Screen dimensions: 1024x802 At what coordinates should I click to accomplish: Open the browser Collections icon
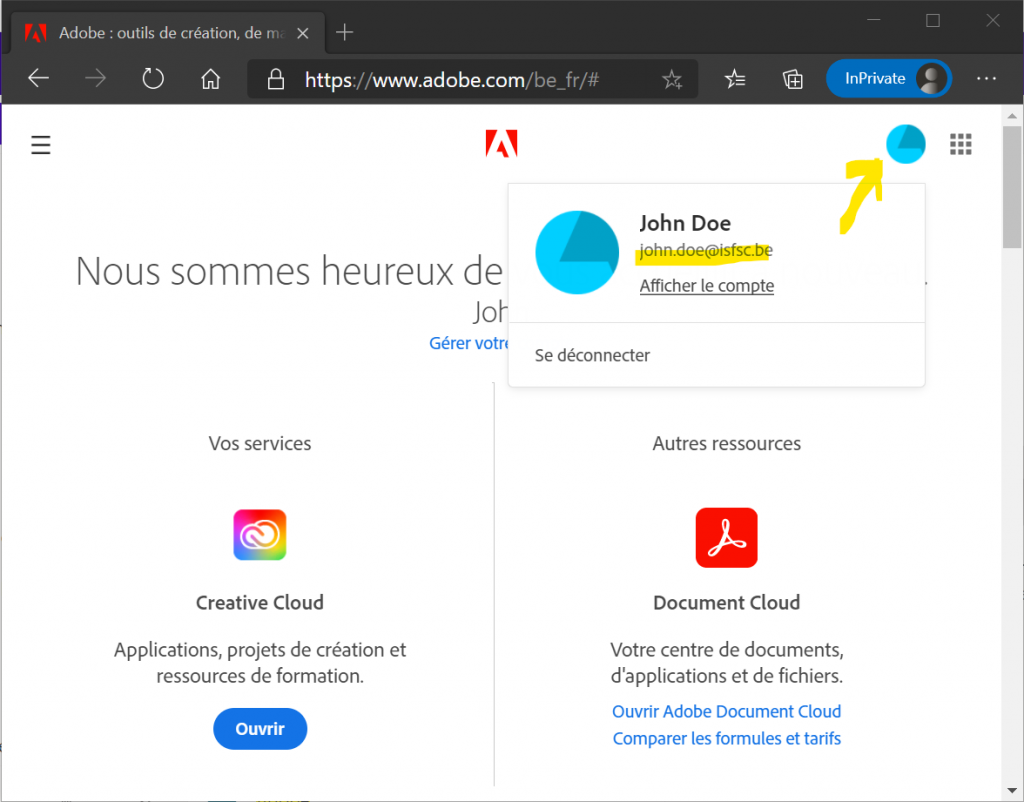tap(792, 79)
